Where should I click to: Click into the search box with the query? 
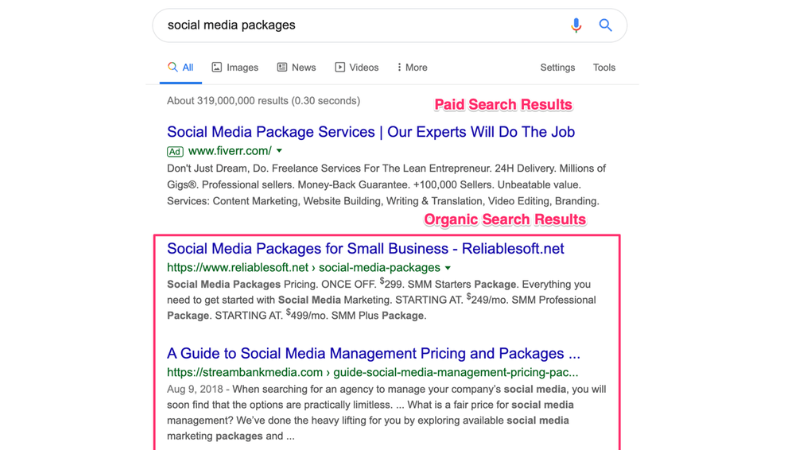point(360,25)
